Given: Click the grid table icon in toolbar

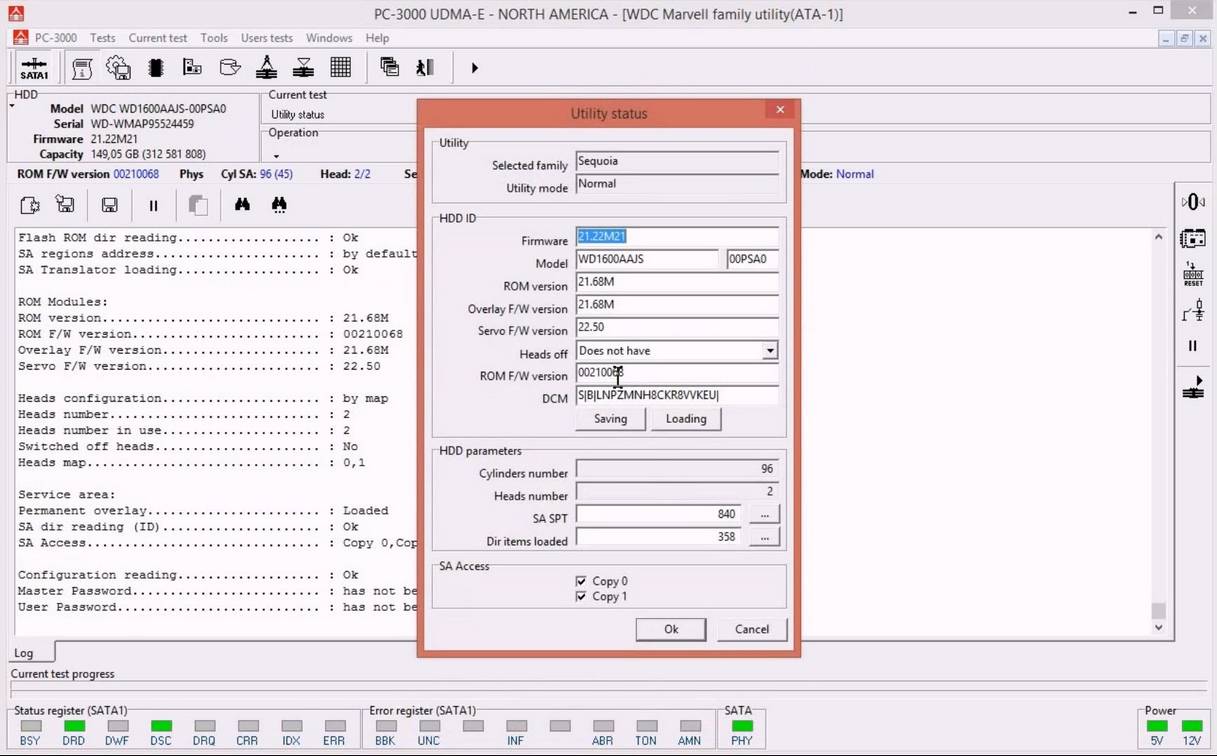Looking at the screenshot, I should pyautogui.click(x=341, y=68).
